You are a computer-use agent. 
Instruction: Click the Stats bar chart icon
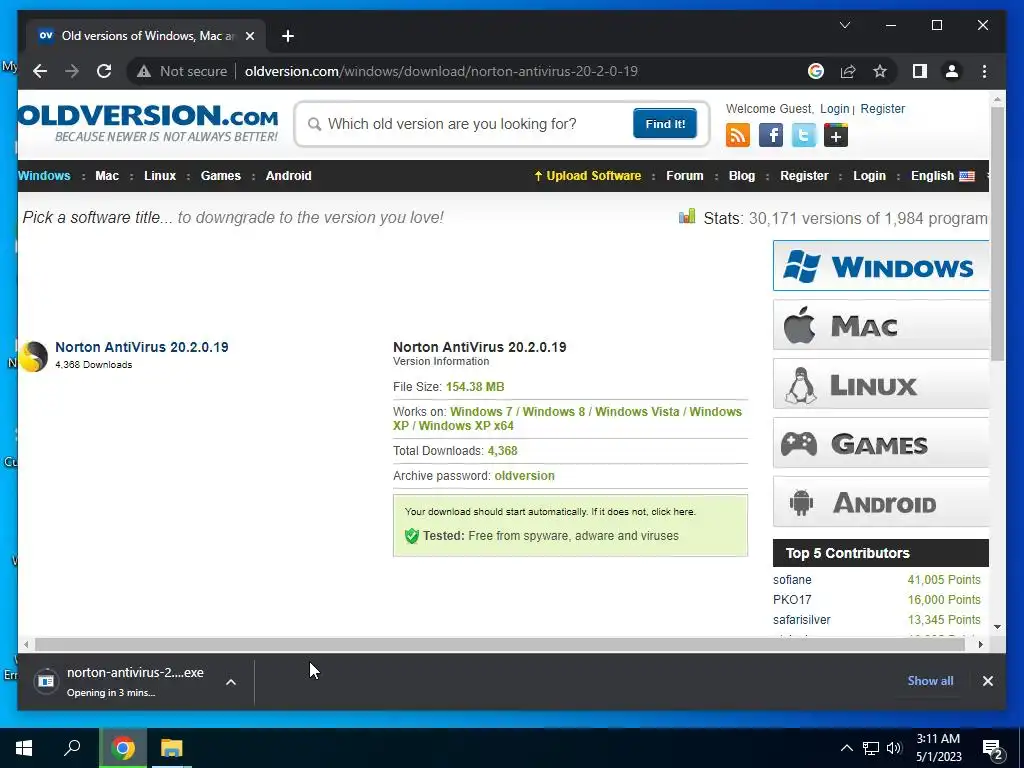tap(687, 217)
